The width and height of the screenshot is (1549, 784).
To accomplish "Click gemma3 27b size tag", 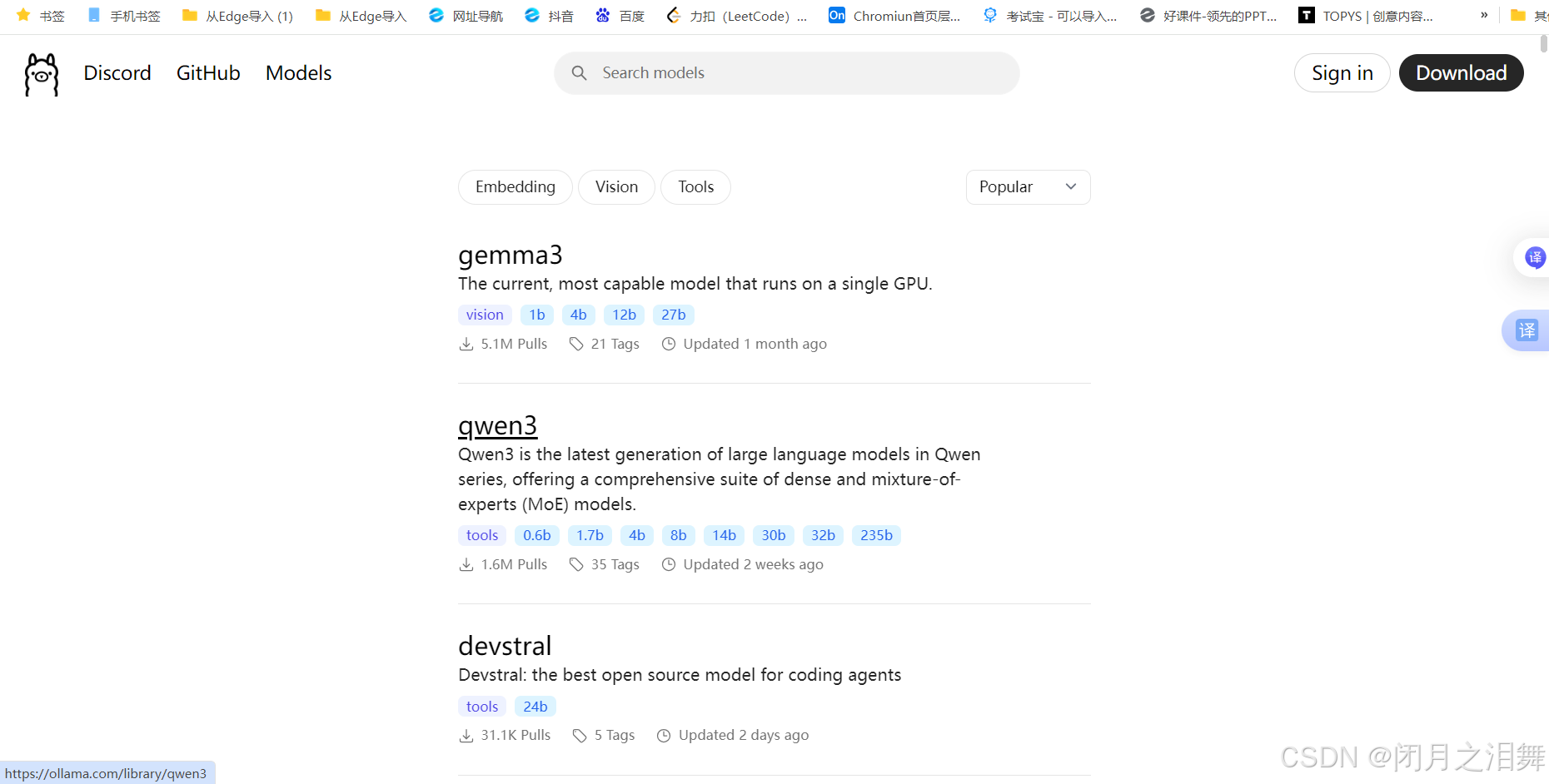I will point(674,315).
